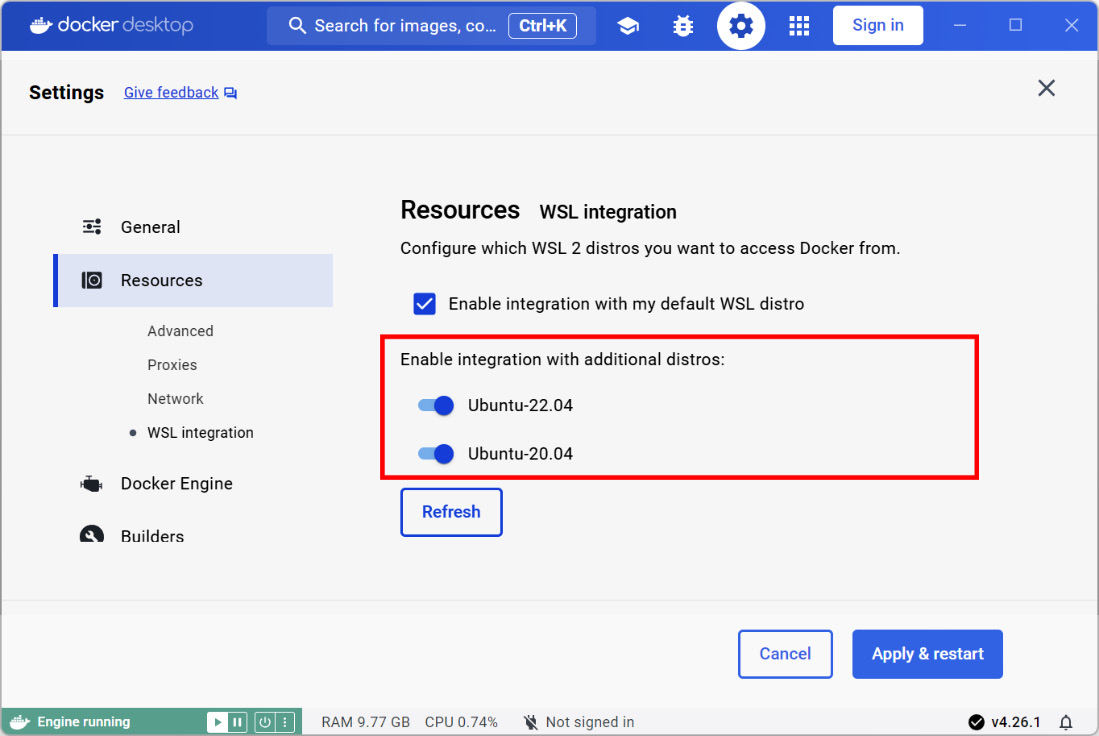Click the Ctrl+K shortcut badge
Screen dimensions: 1099x736
pyautogui.click(x=542, y=26)
